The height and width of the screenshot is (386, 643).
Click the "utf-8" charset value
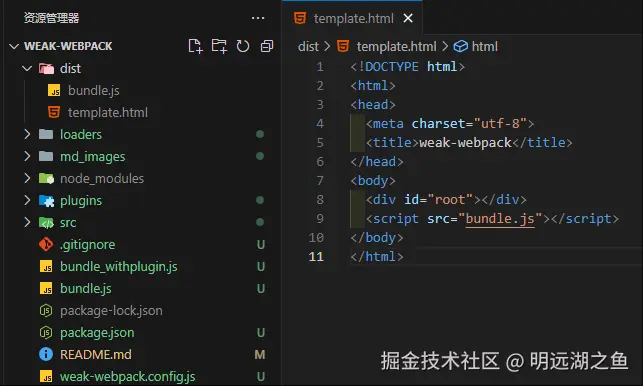click(500, 123)
